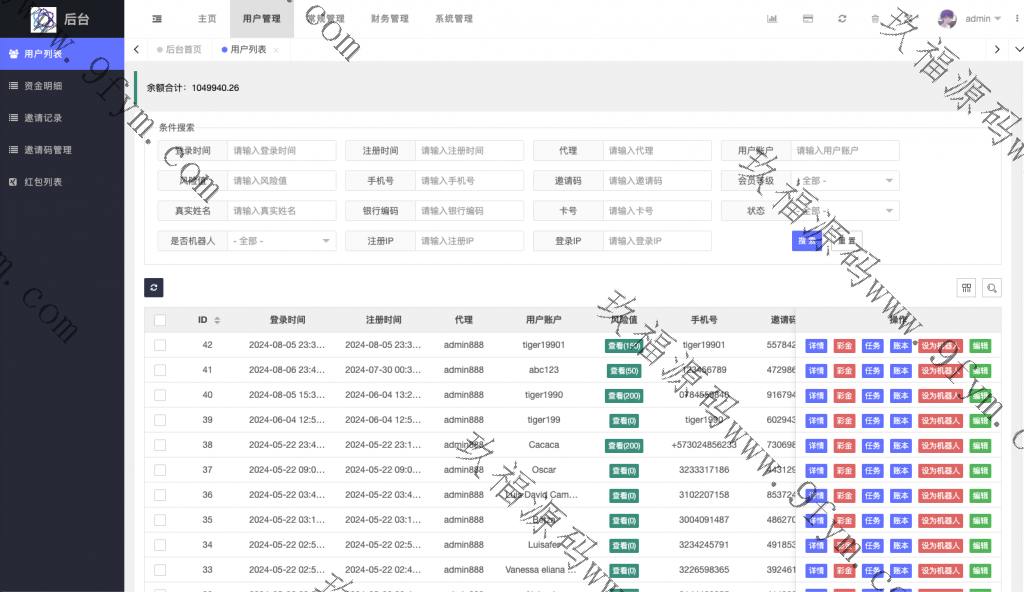Open 资金明细 in the sidebar
The image size is (1024, 592).
[x=43, y=86]
